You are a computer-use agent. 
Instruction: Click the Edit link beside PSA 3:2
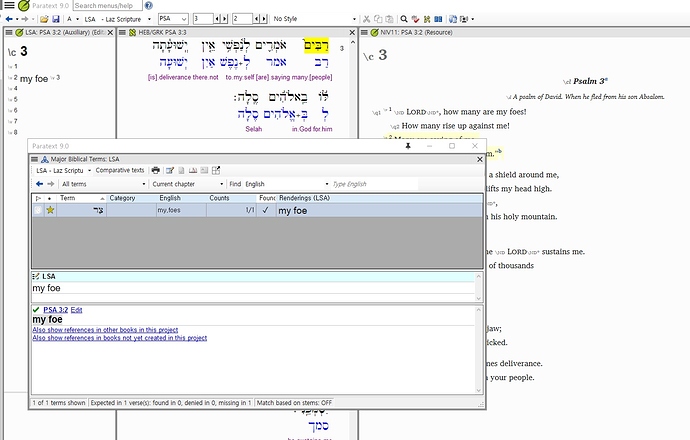[77, 310]
